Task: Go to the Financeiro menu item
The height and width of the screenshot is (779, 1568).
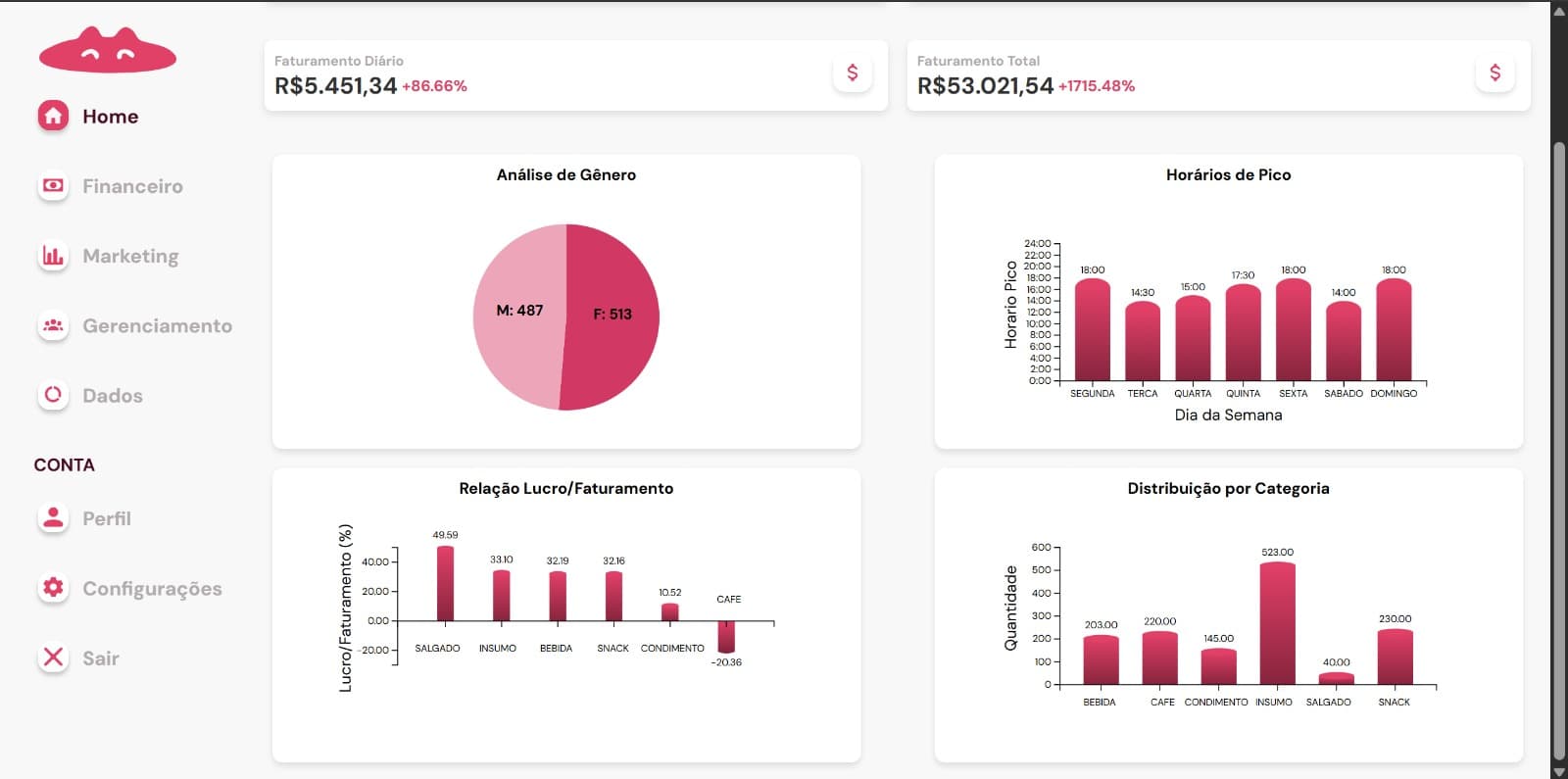Action: pyautogui.click(x=132, y=186)
